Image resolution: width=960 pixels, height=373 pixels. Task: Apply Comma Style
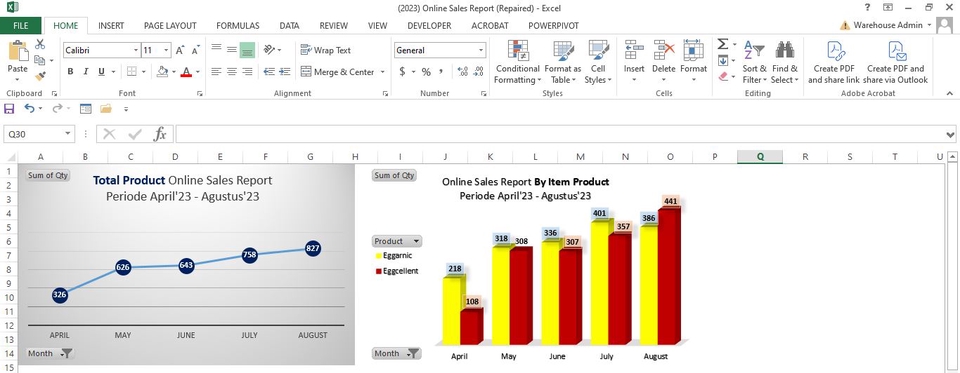click(441, 72)
